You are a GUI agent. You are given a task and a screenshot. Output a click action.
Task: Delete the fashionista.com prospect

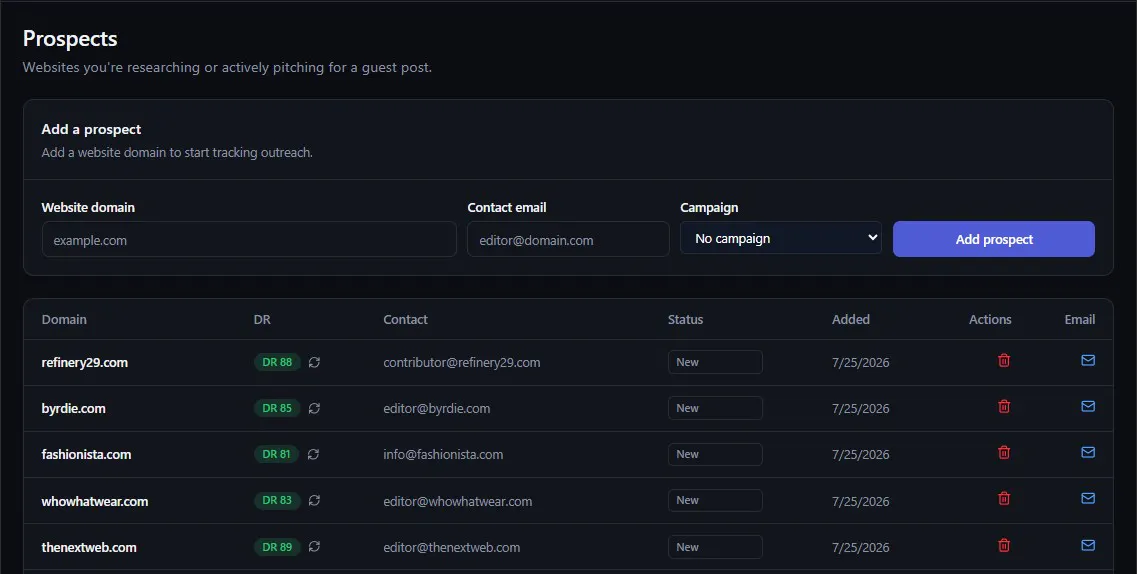click(x=1004, y=452)
